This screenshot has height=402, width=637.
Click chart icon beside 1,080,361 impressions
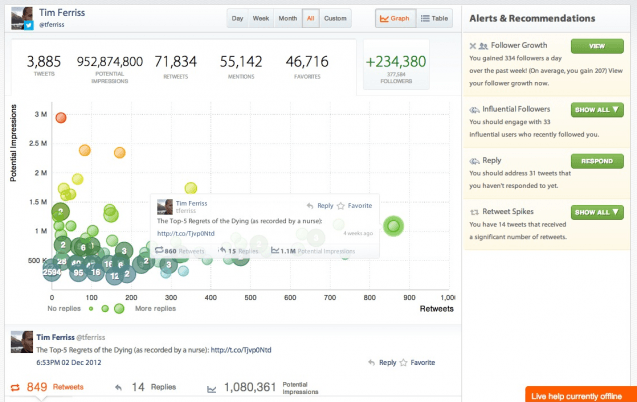click(212, 389)
